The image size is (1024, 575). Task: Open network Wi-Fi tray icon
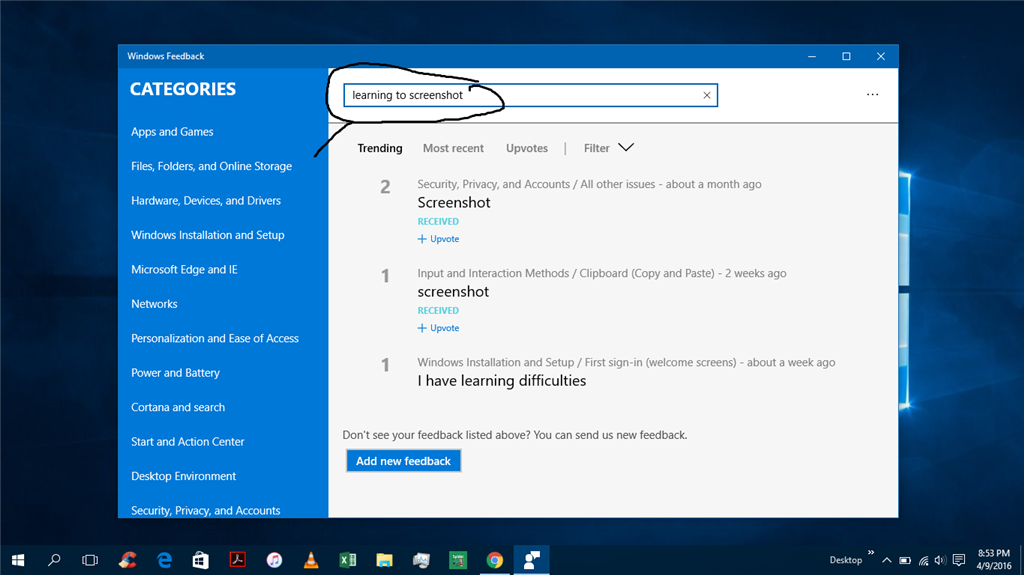[x=923, y=560]
